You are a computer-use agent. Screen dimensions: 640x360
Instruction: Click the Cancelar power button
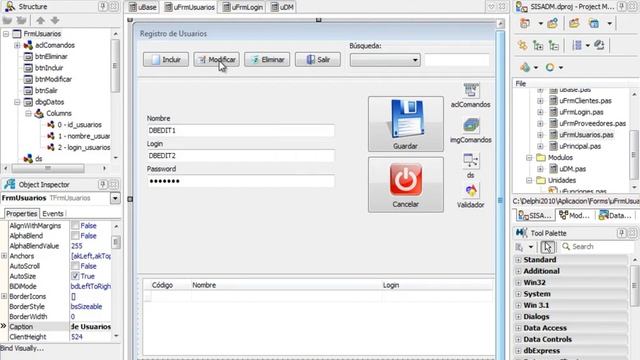coord(406,184)
